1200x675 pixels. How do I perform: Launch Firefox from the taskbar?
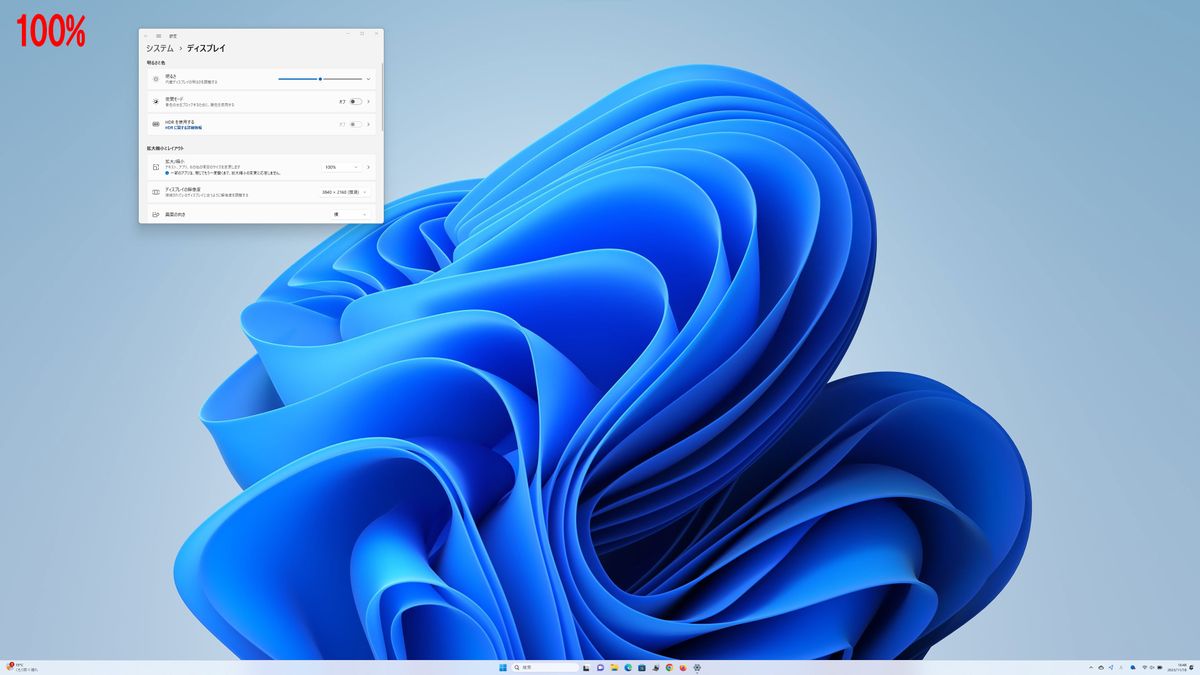click(683, 667)
